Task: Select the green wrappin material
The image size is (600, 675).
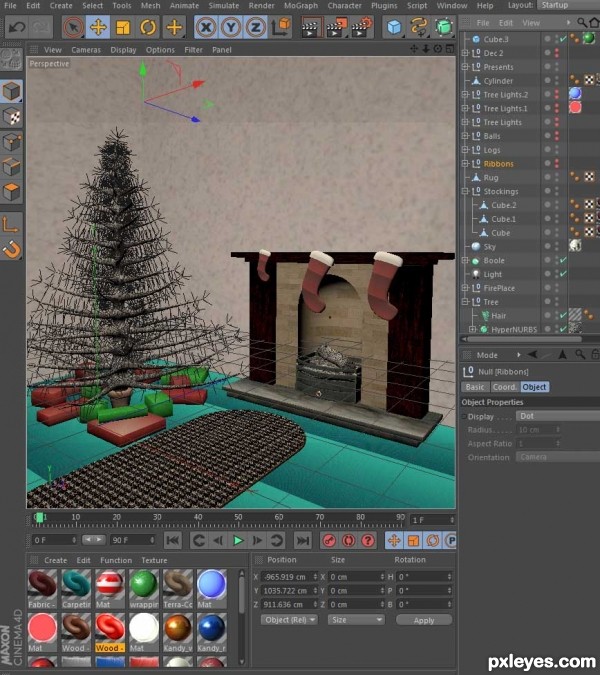Action: 144,588
